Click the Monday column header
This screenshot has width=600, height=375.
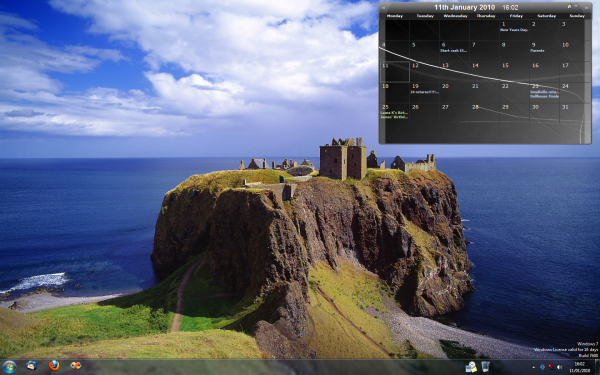[x=395, y=16]
